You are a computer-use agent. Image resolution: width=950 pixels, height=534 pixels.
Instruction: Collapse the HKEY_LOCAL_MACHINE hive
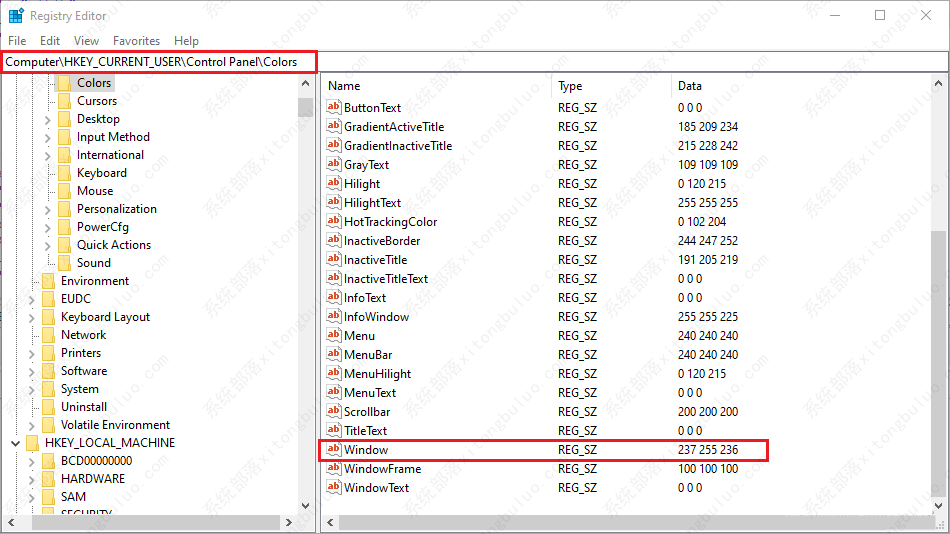tap(16, 443)
